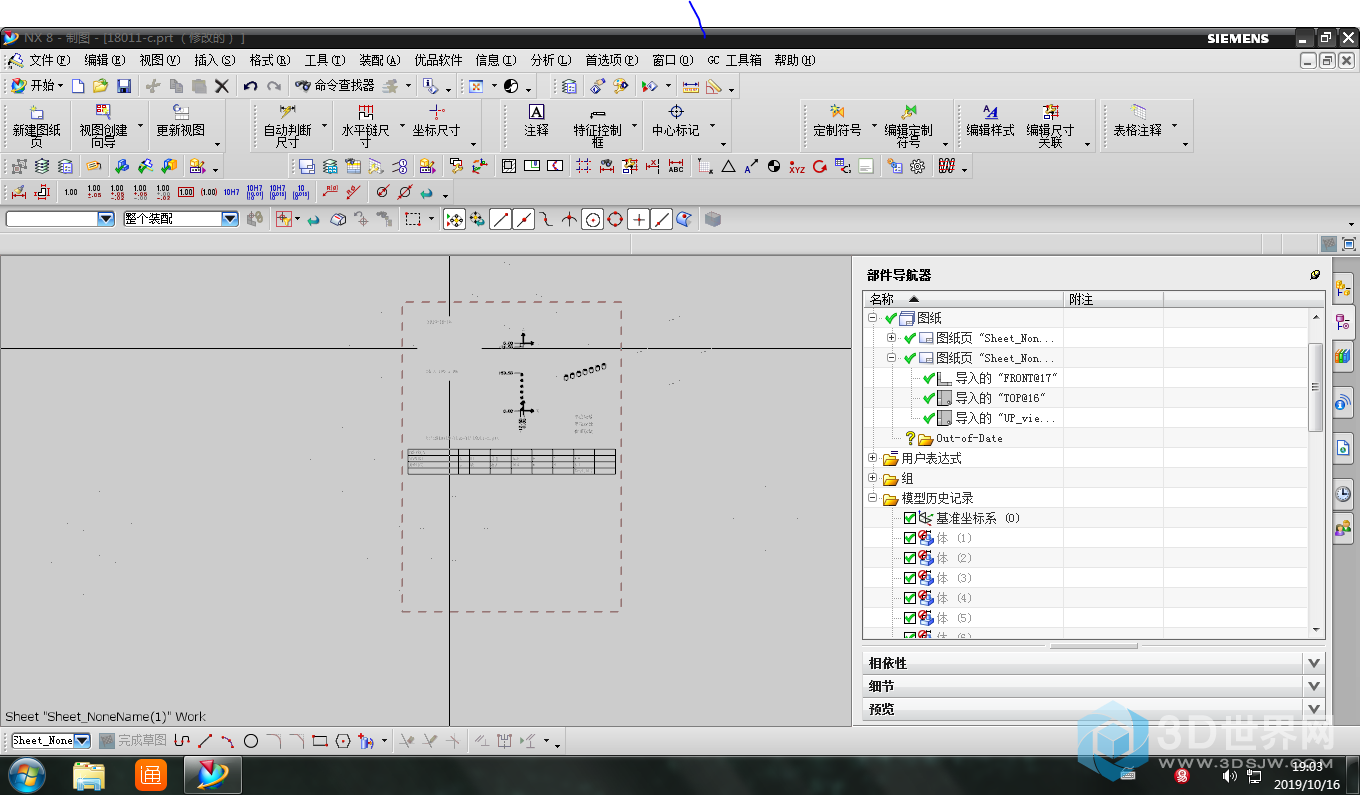
Task: Open 命令查找器 command finder
Action: [x=335, y=87]
